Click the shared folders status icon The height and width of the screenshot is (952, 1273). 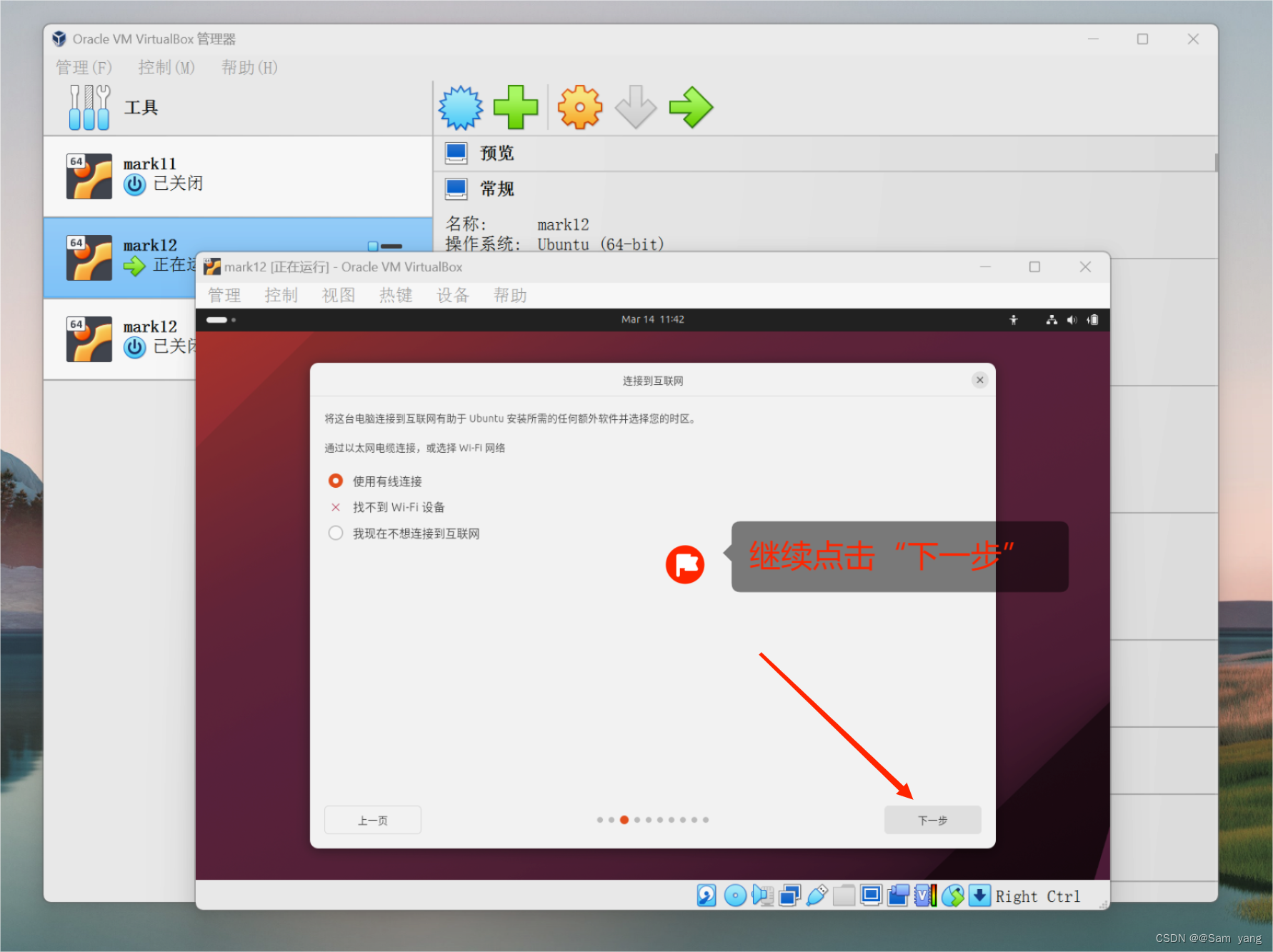844,895
